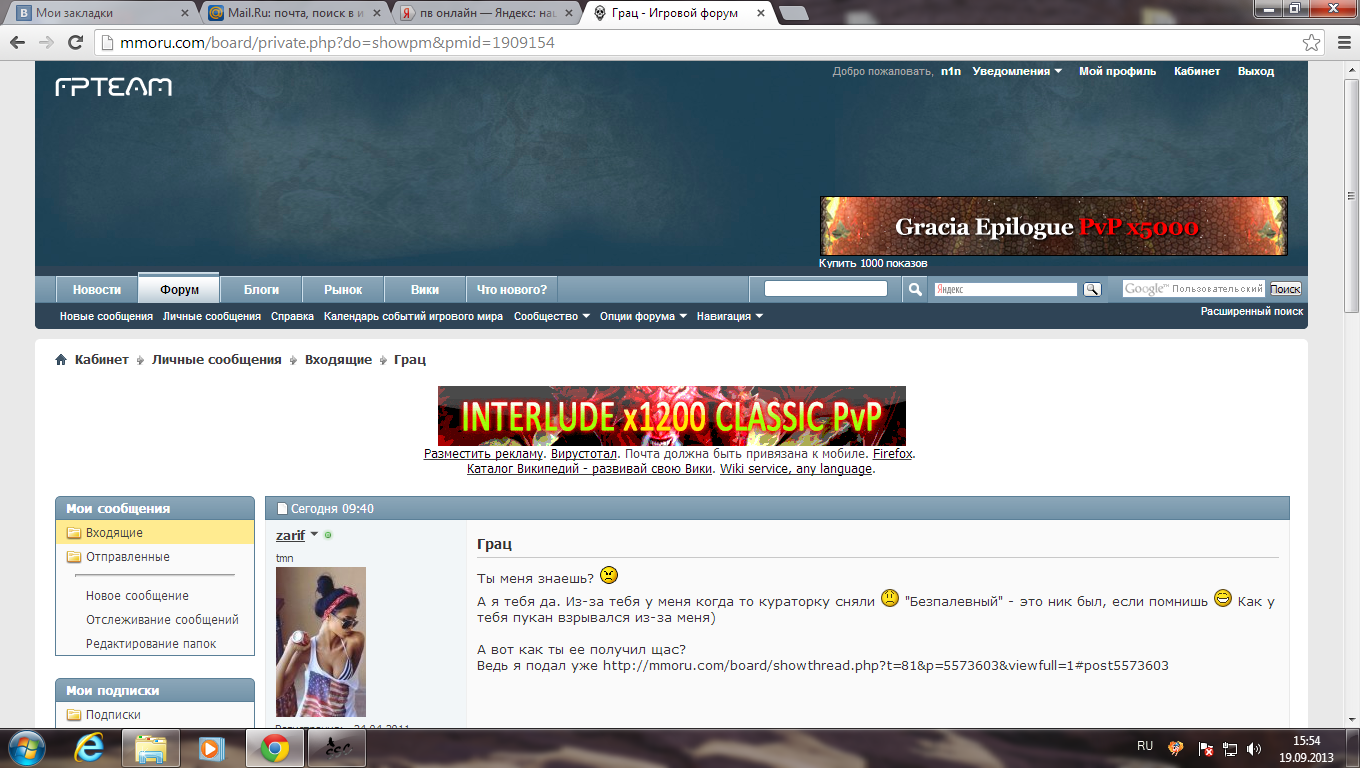Click the volume speaker tray icon
Image resolution: width=1360 pixels, height=768 pixels.
[1255, 747]
